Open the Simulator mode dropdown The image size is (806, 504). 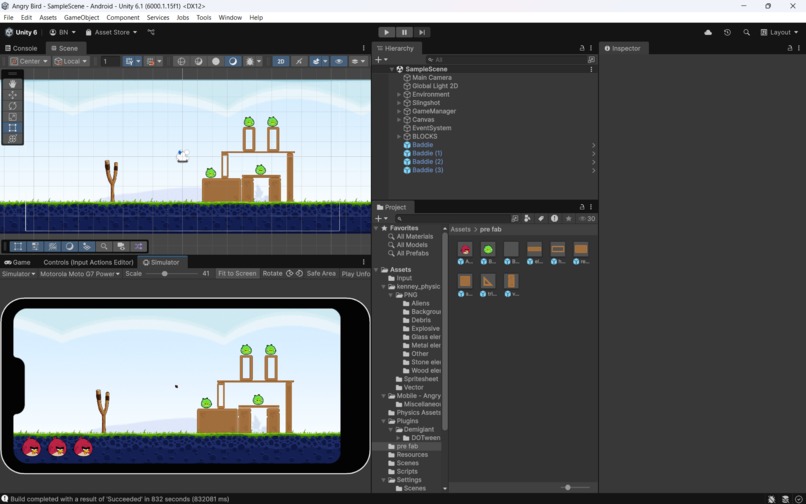[x=19, y=274]
